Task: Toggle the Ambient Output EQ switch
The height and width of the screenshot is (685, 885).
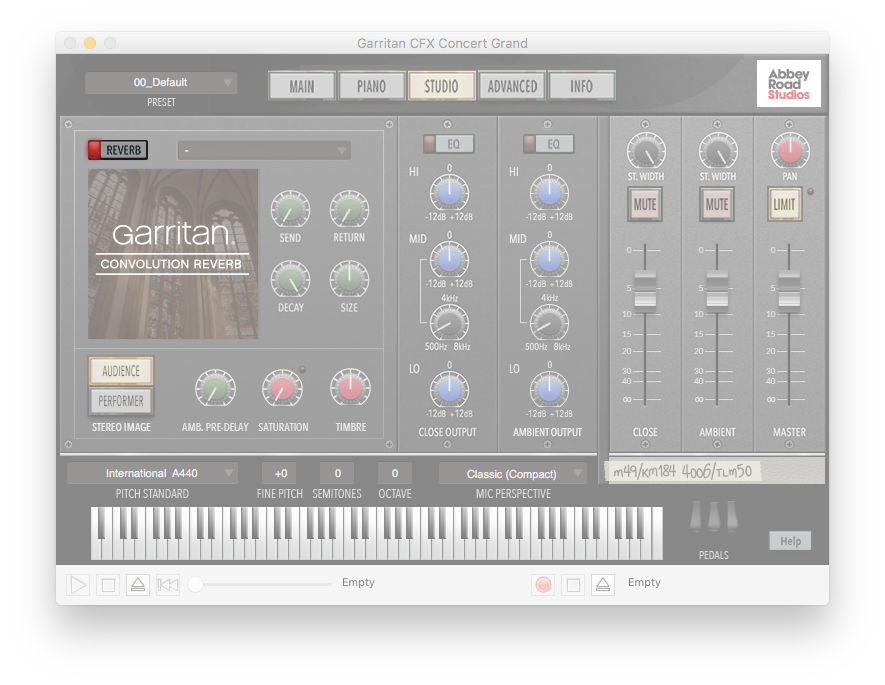Action: pyautogui.click(x=549, y=144)
